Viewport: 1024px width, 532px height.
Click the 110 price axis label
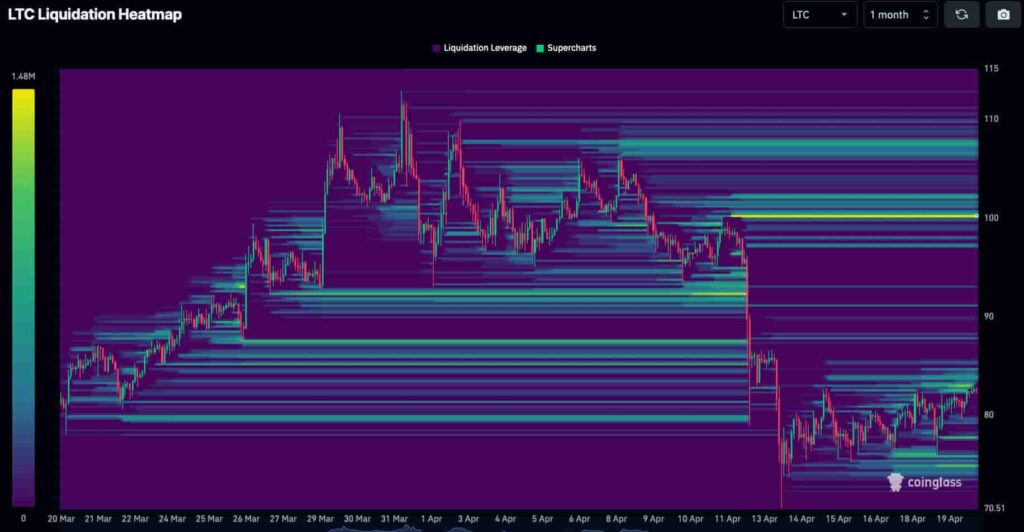point(991,119)
